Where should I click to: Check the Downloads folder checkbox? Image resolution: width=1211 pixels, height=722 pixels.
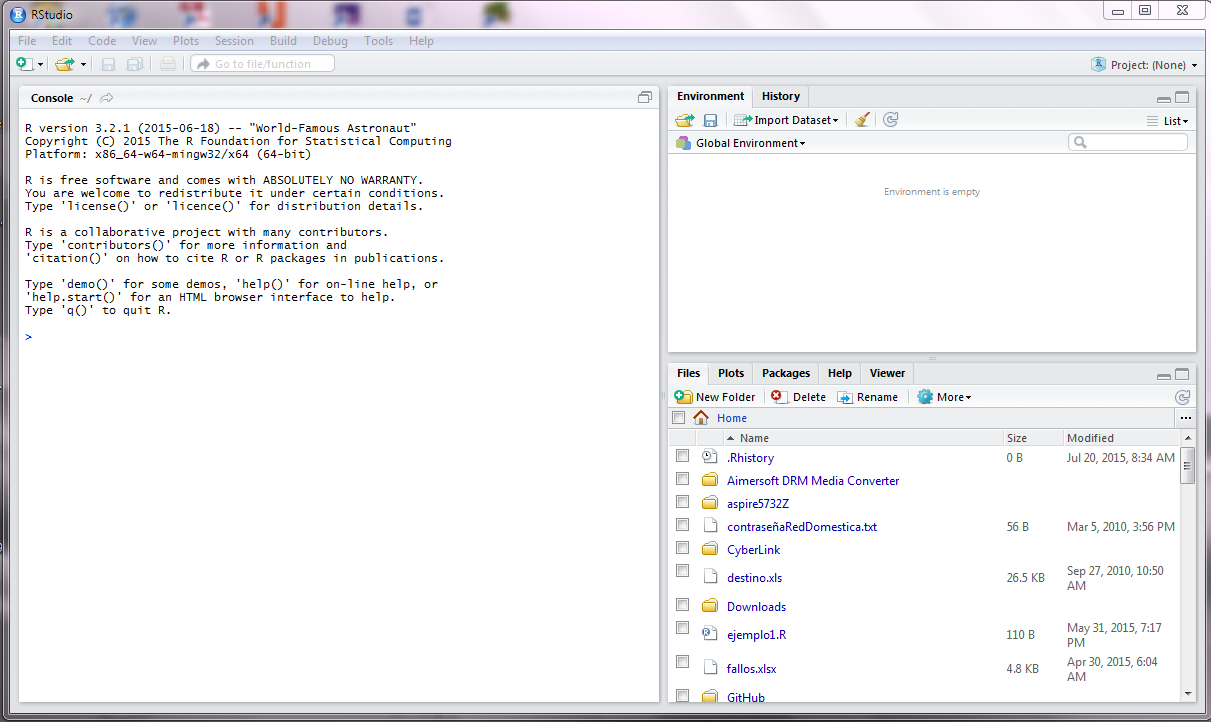[682, 605]
